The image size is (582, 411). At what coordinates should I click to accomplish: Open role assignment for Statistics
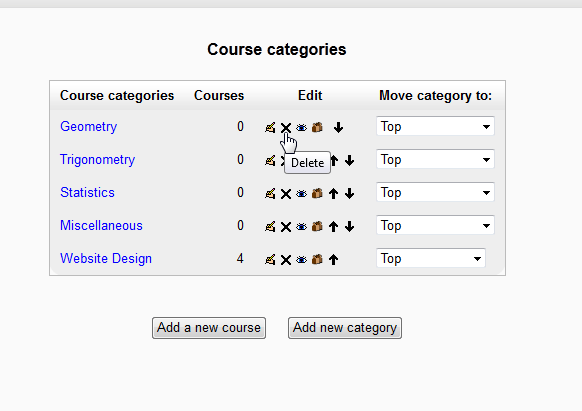pos(317,193)
